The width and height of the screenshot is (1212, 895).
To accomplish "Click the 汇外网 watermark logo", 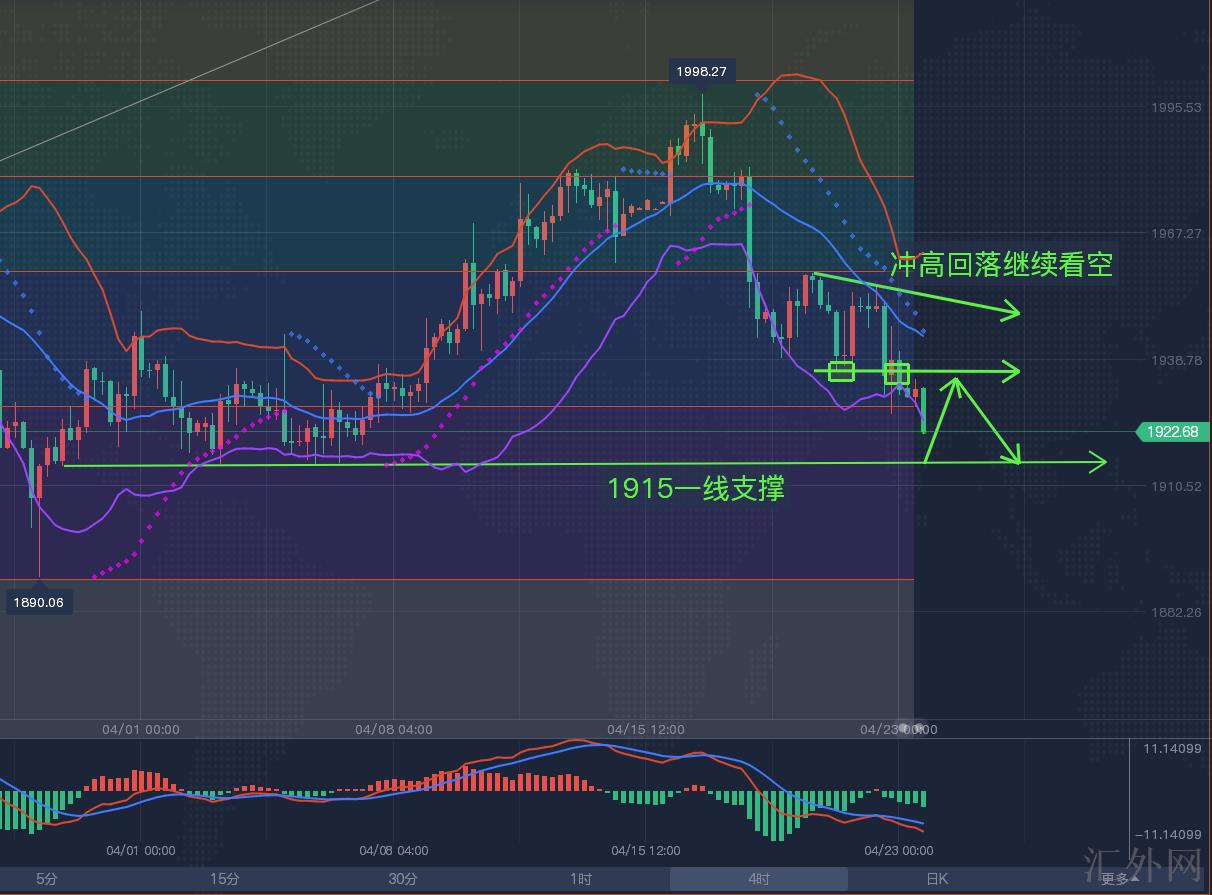I will pyautogui.click(x=1143, y=860).
